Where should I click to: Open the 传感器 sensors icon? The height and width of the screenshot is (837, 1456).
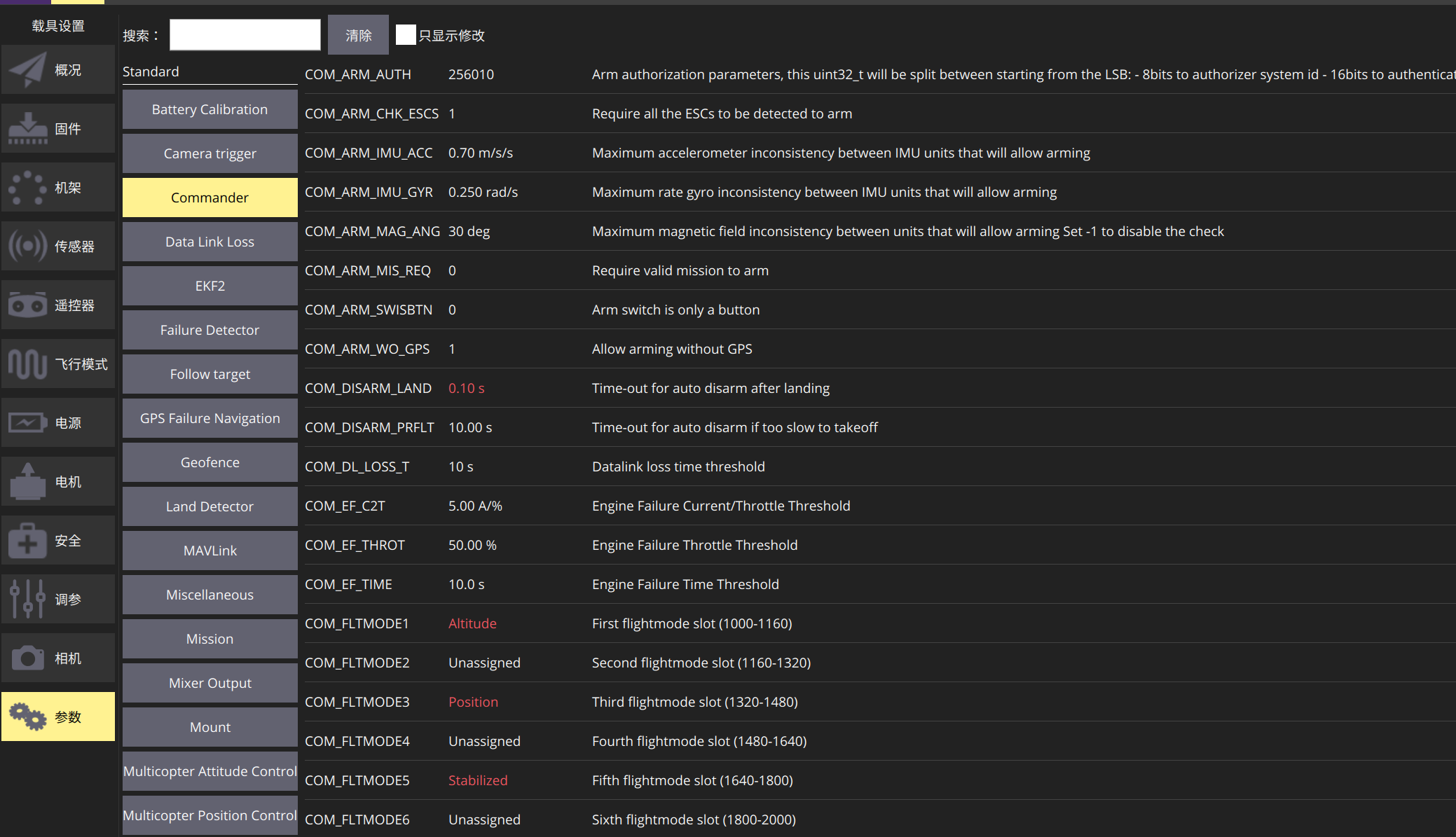tap(28, 247)
